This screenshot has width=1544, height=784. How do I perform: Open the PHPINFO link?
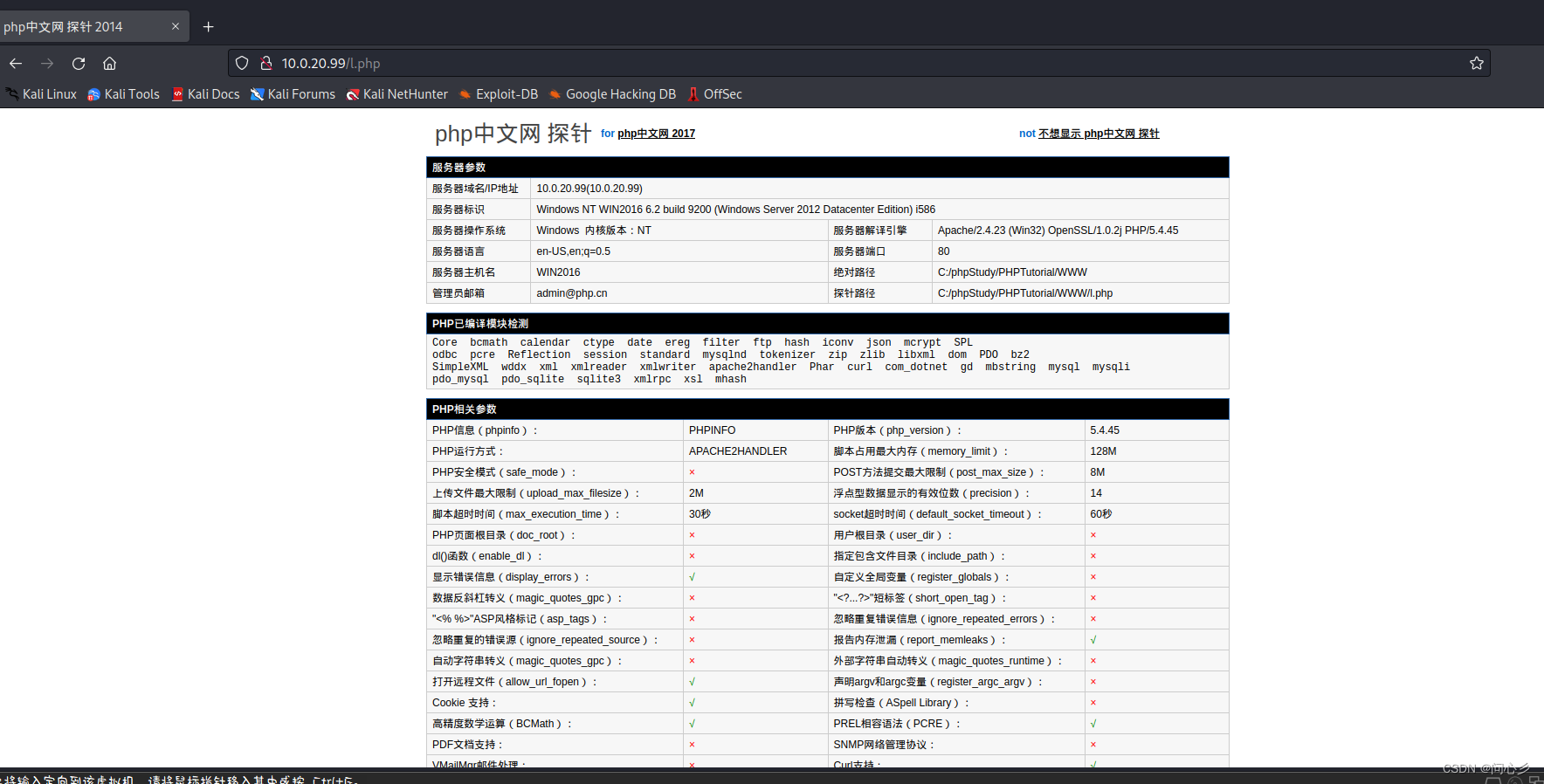click(x=712, y=430)
